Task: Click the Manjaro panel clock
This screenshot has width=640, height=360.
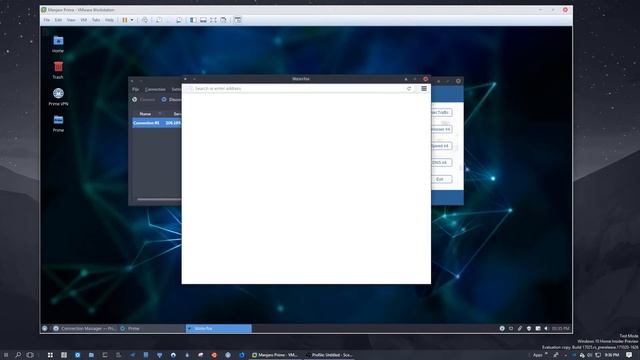Action: pos(560,329)
